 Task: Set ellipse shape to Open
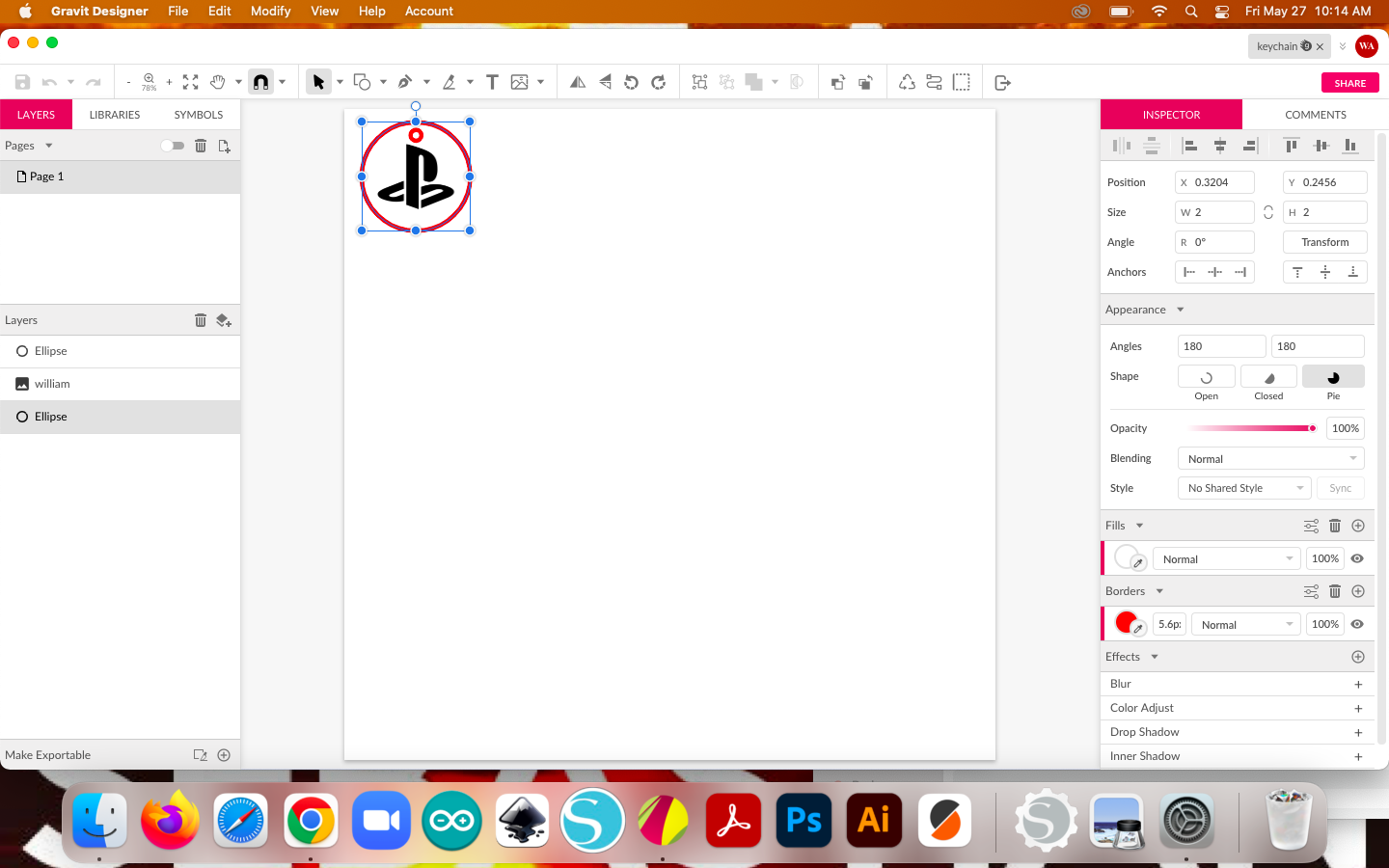pyautogui.click(x=1206, y=377)
